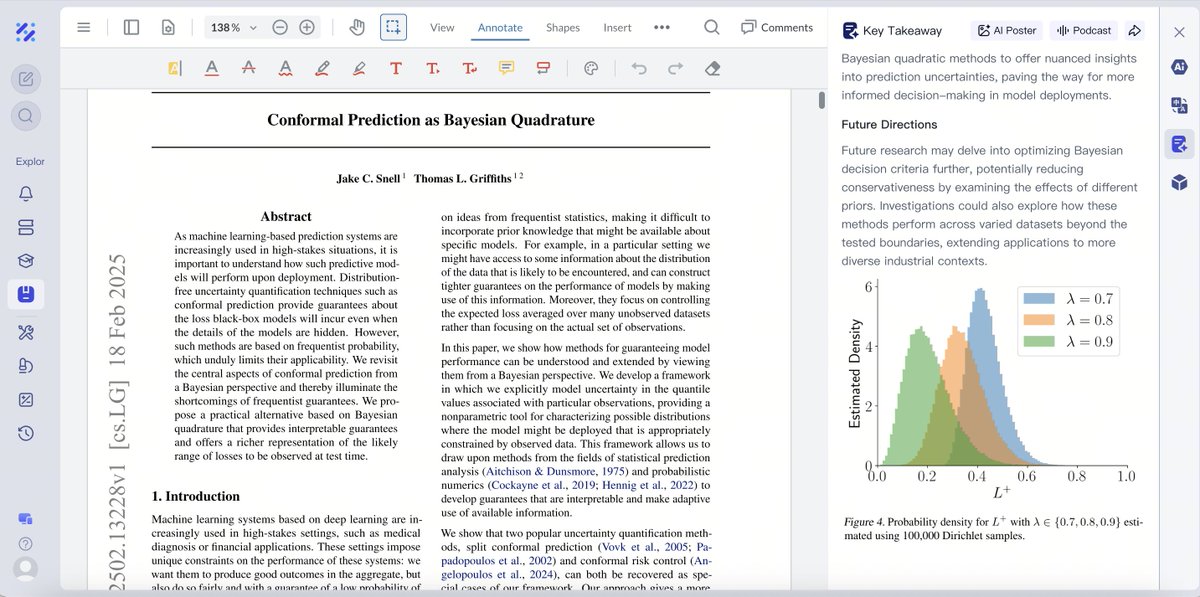Zoom in with the plus button
This screenshot has height=597, width=1200.
[x=307, y=27]
